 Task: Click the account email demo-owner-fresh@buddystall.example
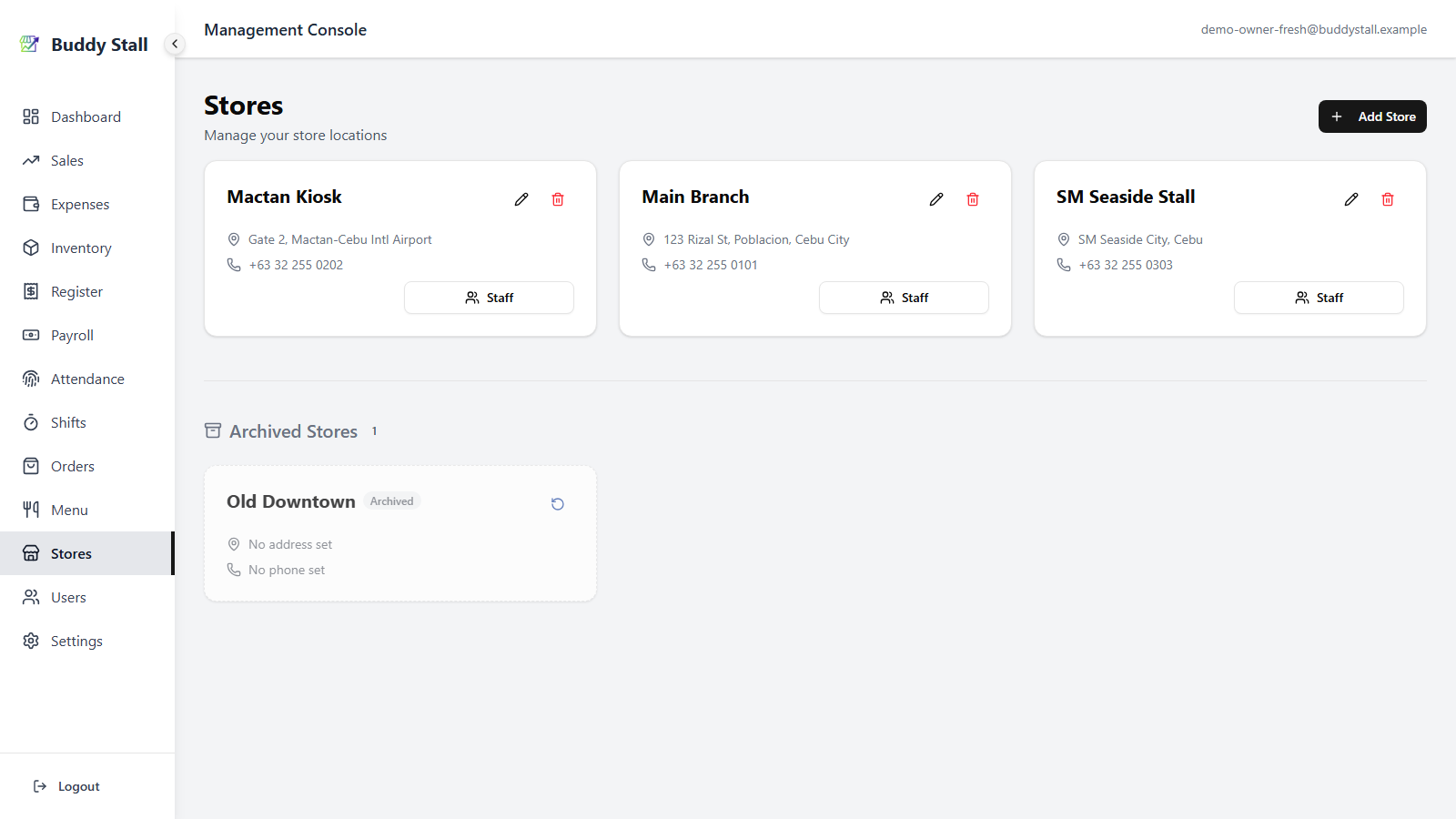coord(1313,29)
